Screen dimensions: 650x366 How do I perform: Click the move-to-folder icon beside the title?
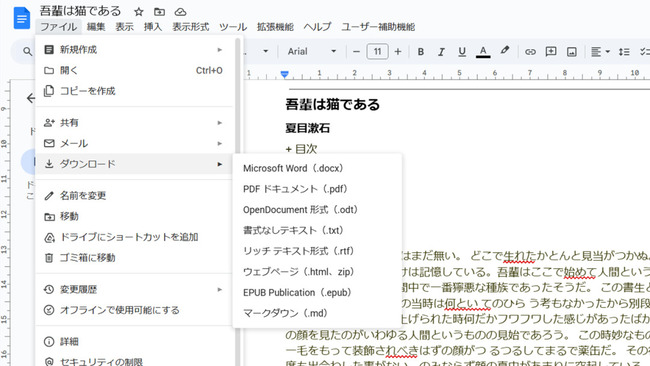[159, 12]
